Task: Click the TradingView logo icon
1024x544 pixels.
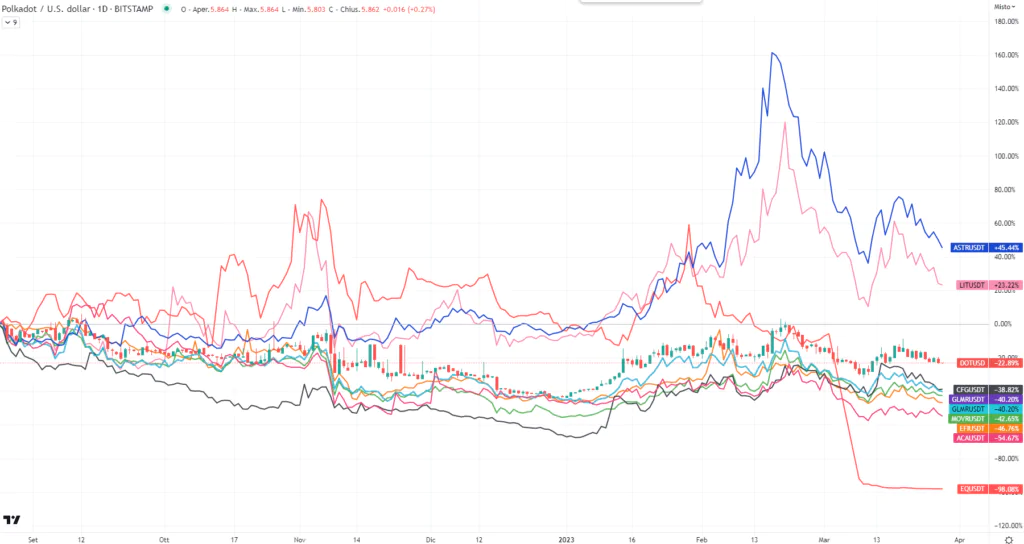Action: (12, 520)
